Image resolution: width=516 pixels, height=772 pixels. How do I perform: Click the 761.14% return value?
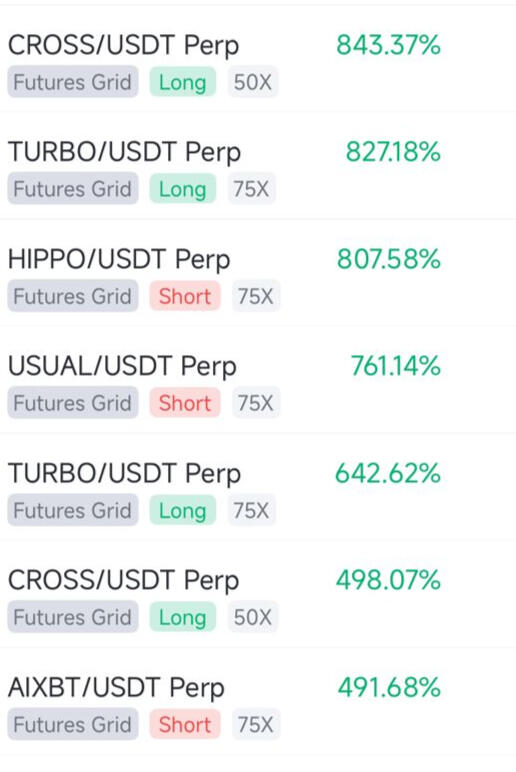pos(396,366)
